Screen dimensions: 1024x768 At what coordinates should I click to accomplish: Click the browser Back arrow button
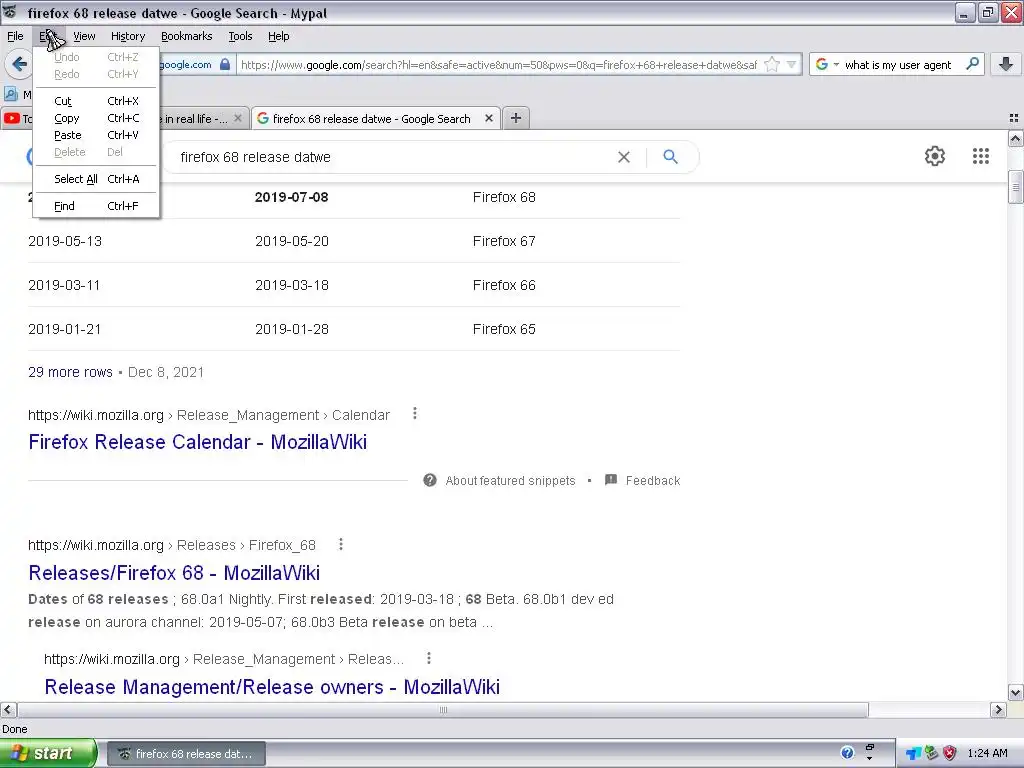19,64
